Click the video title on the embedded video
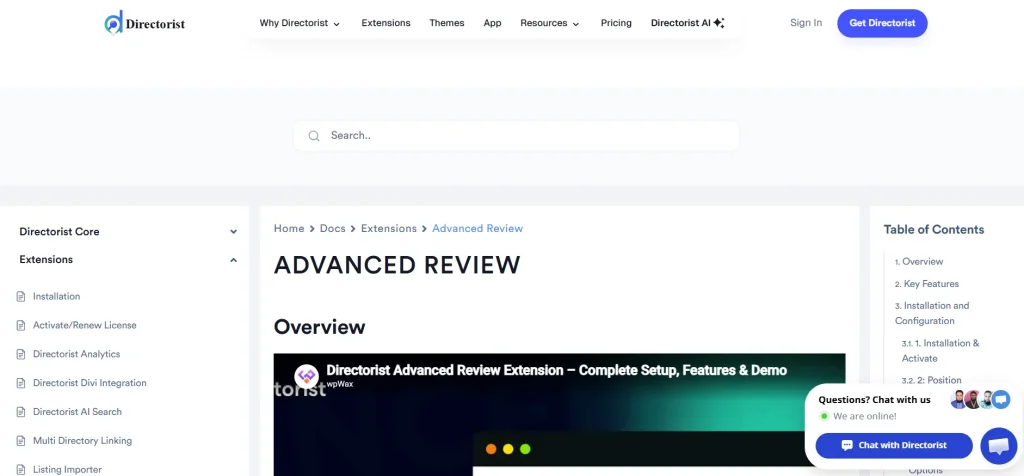1024x476 pixels. pyautogui.click(x=556, y=370)
